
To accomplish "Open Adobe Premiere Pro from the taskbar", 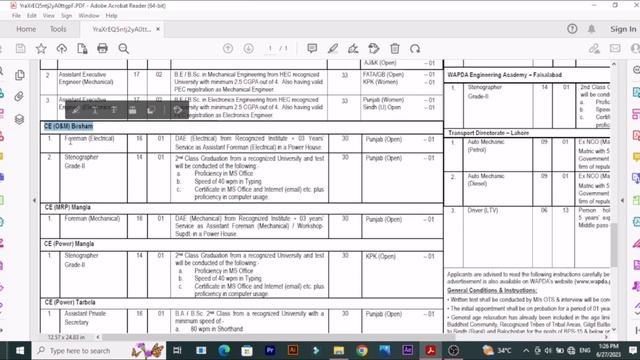I will [270, 351].
